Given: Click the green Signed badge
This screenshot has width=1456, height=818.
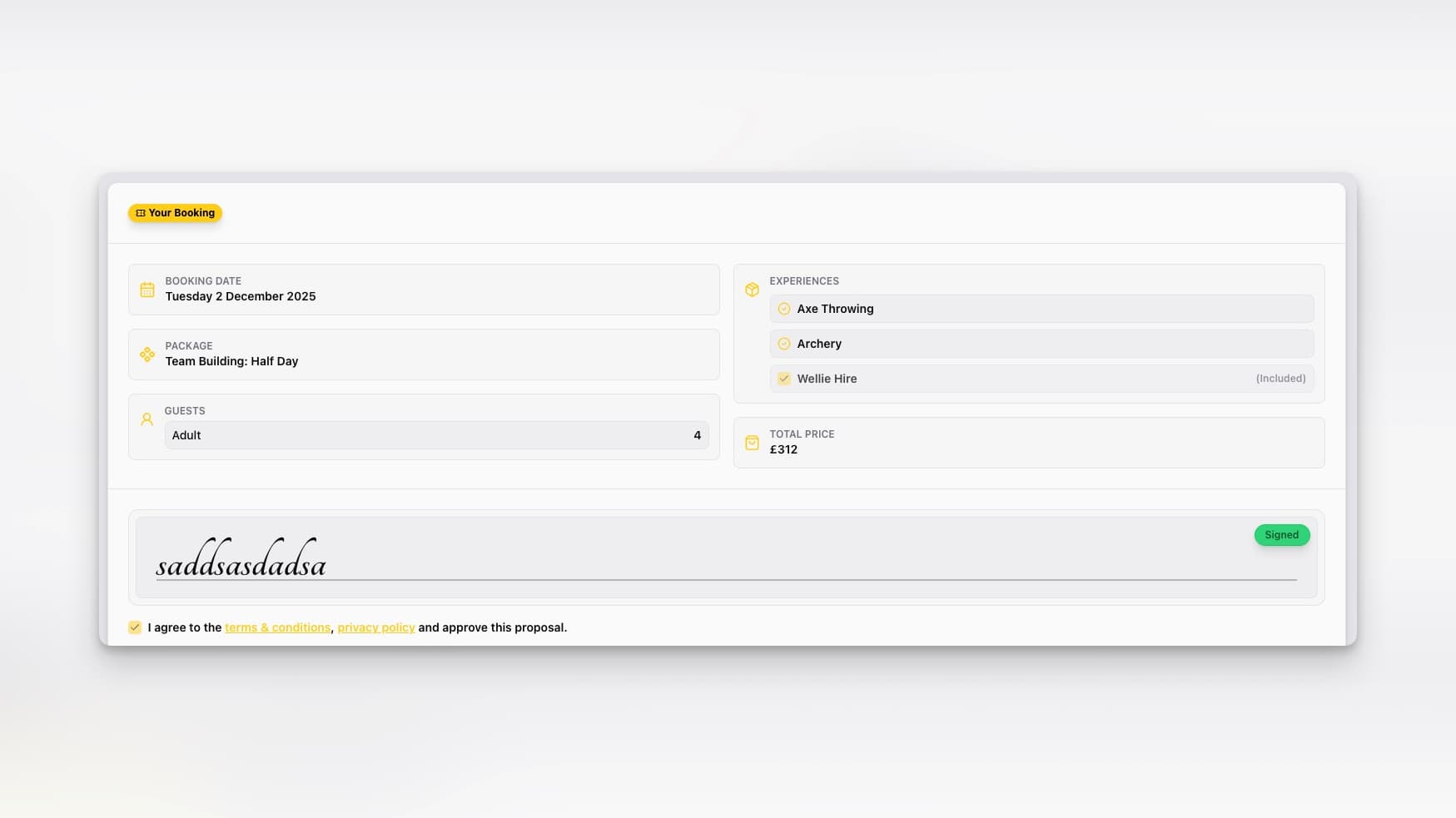Looking at the screenshot, I should (1281, 535).
